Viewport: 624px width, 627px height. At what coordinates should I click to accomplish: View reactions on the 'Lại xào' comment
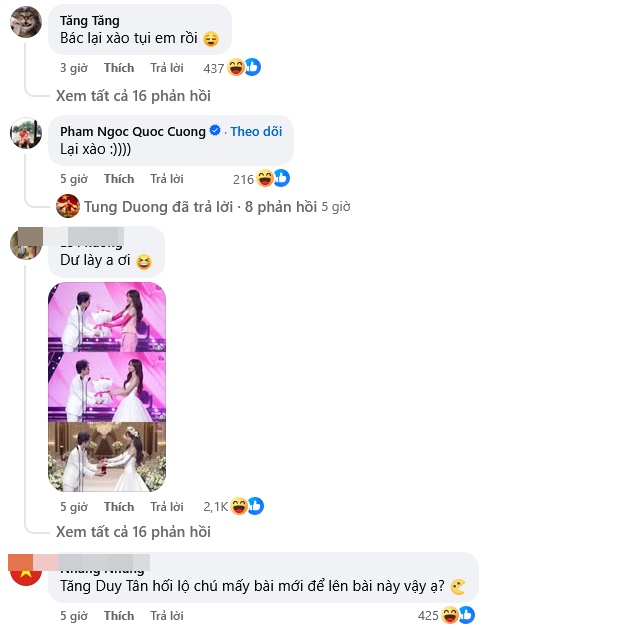tap(261, 178)
